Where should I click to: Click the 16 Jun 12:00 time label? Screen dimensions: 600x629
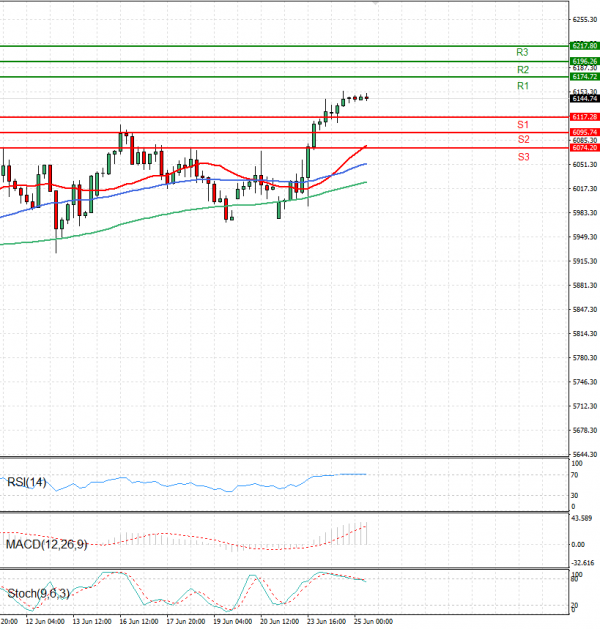coord(139,621)
